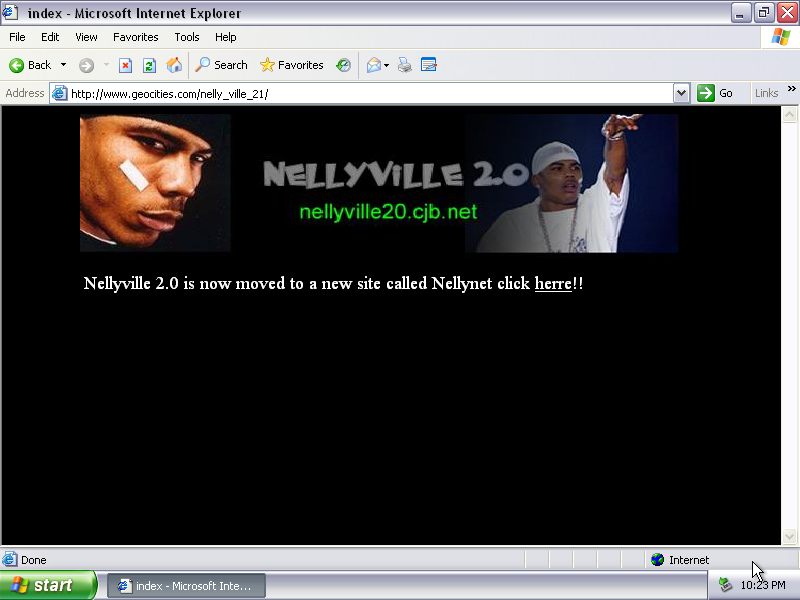Click the Nelly face photo with bandage
Screen dimensions: 800x600
click(155, 183)
